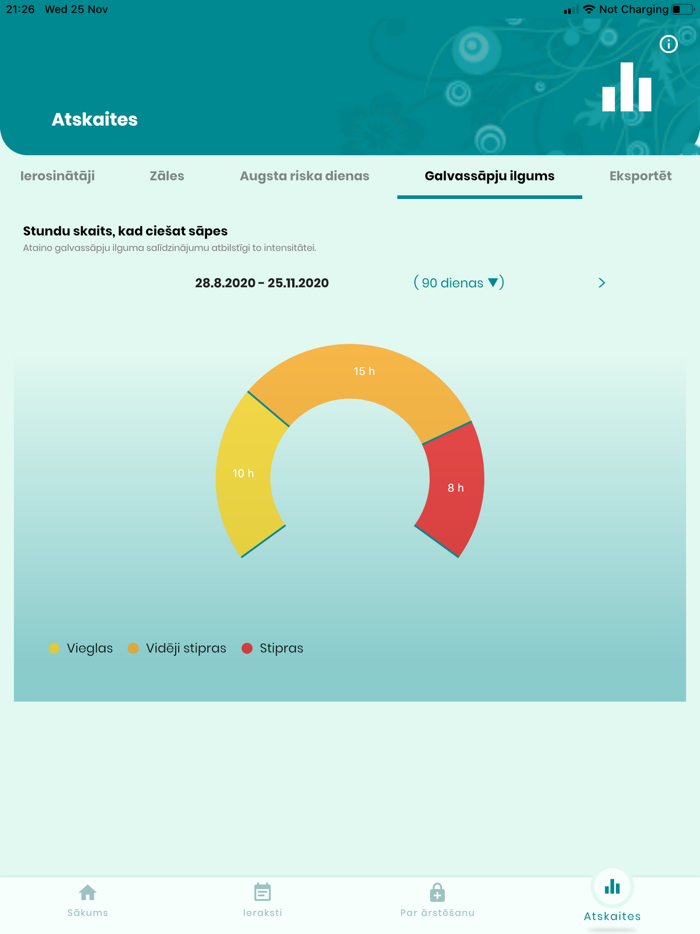Tap the Ieraksti label in bottom bar
Screen dimensions: 700x934
262,913
